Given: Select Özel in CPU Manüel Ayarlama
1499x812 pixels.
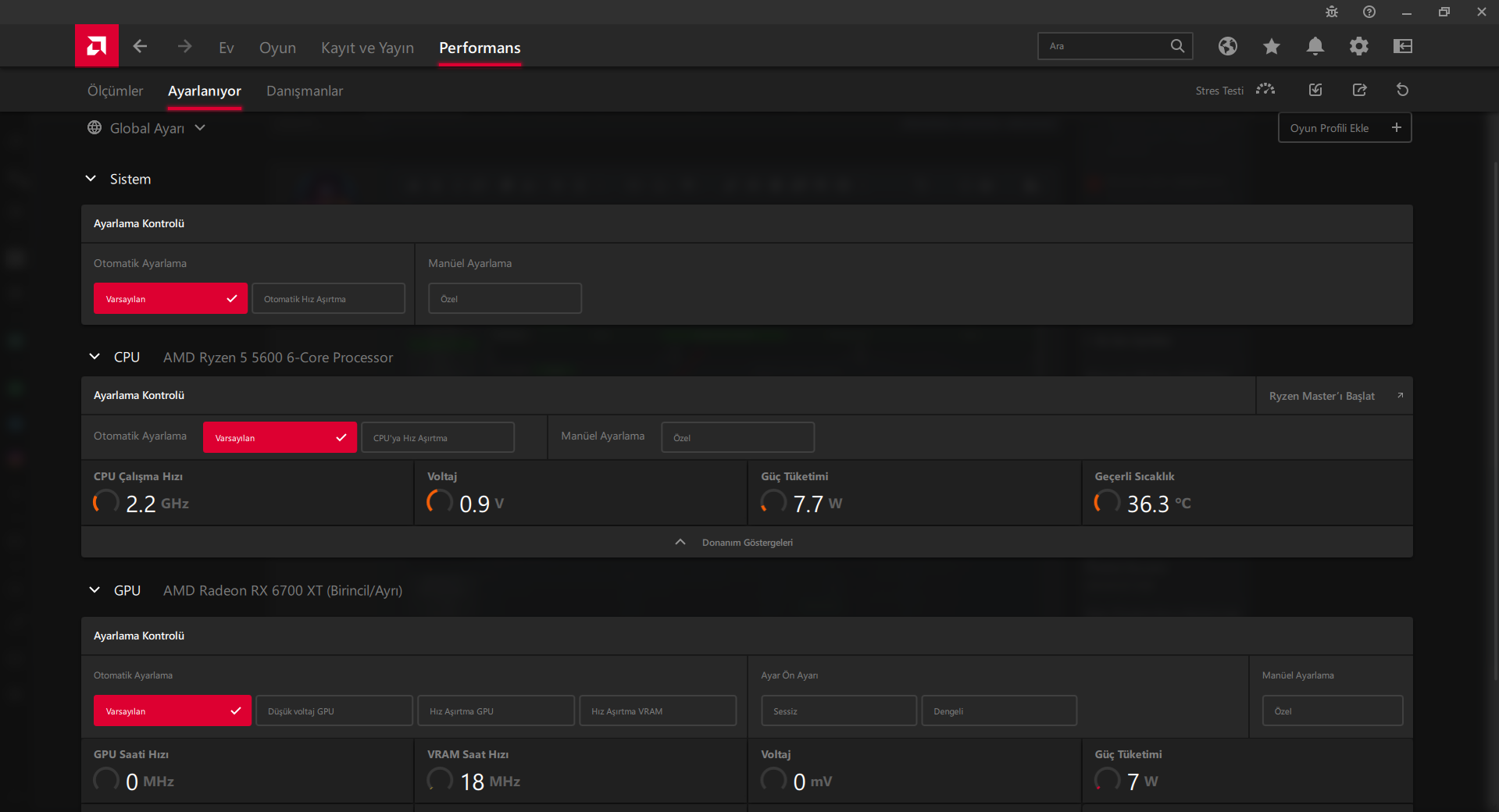Looking at the screenshot, I should pyautogui.click(x=737, y=437).
